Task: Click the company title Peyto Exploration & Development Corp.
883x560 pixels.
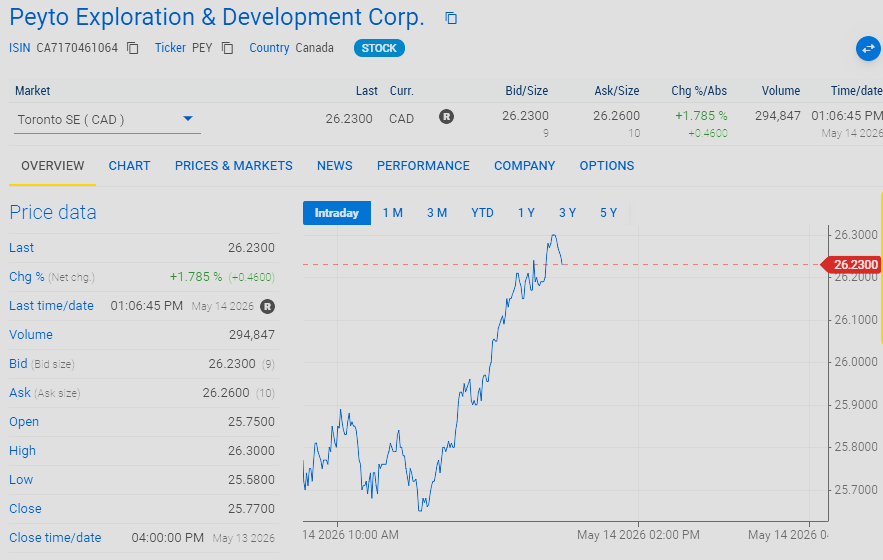Action: tap(217, 17)
